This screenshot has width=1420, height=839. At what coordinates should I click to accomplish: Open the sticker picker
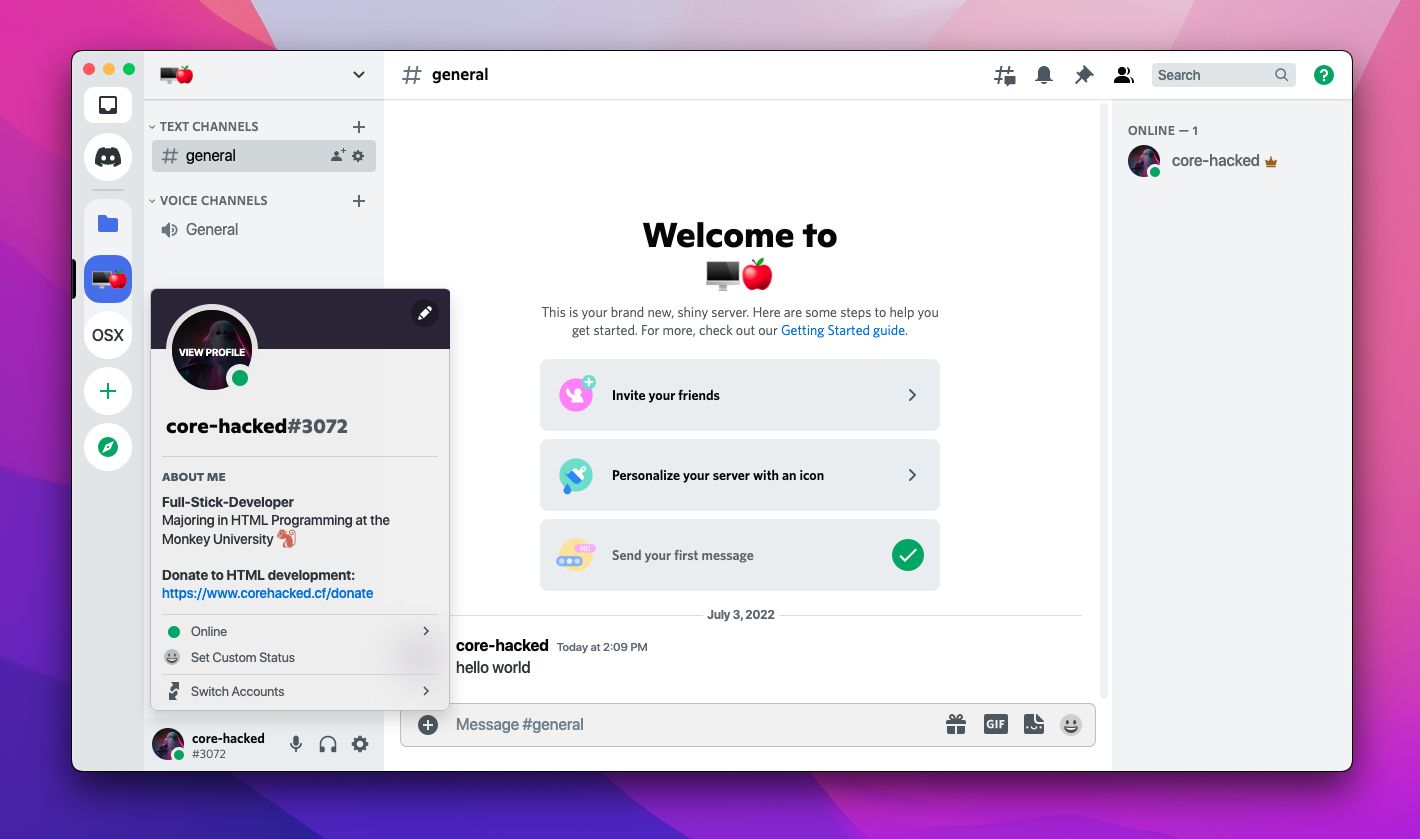point(1034,724)
